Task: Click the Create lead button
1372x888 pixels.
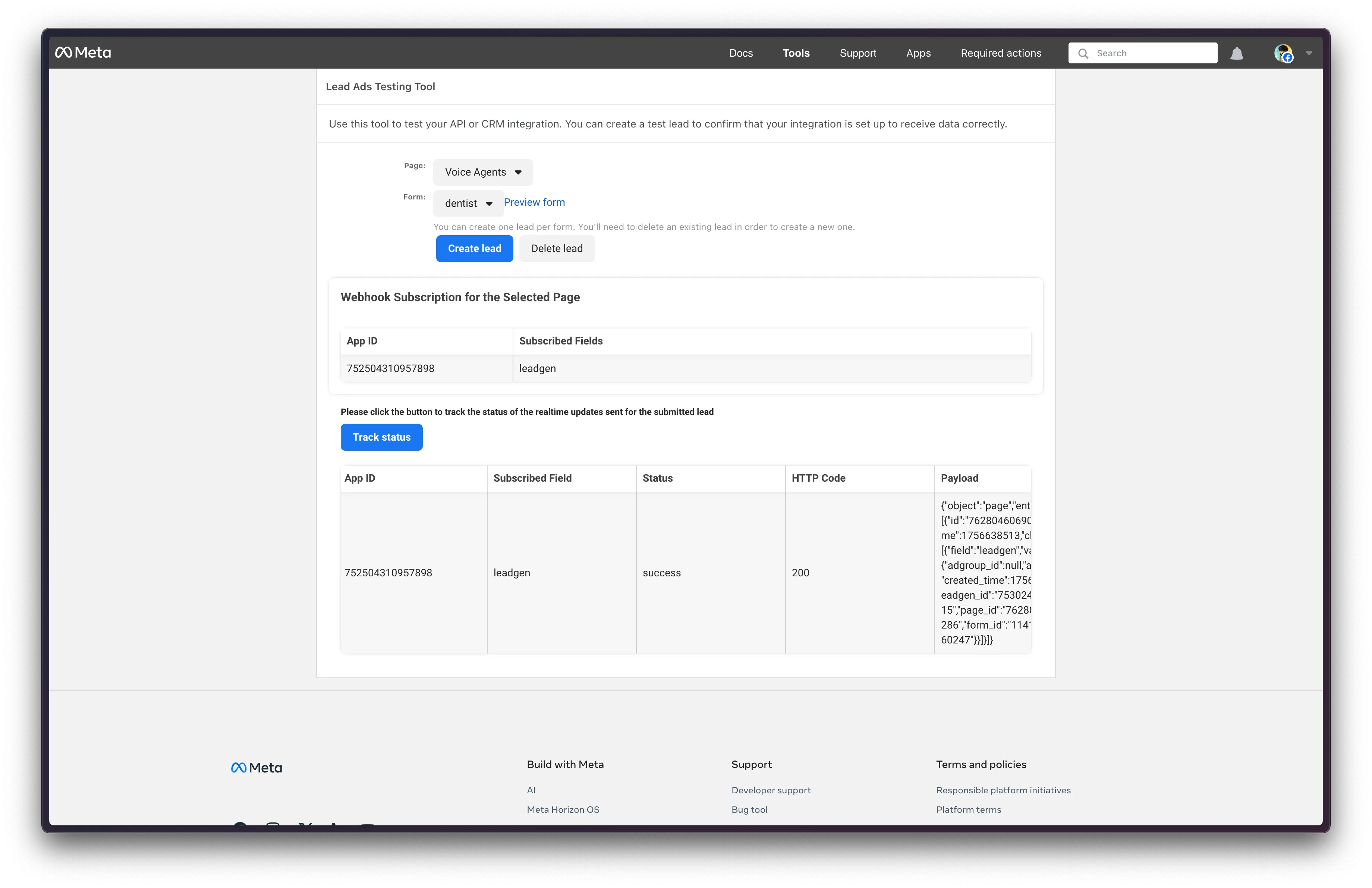Action: click(x=475, y=248)
